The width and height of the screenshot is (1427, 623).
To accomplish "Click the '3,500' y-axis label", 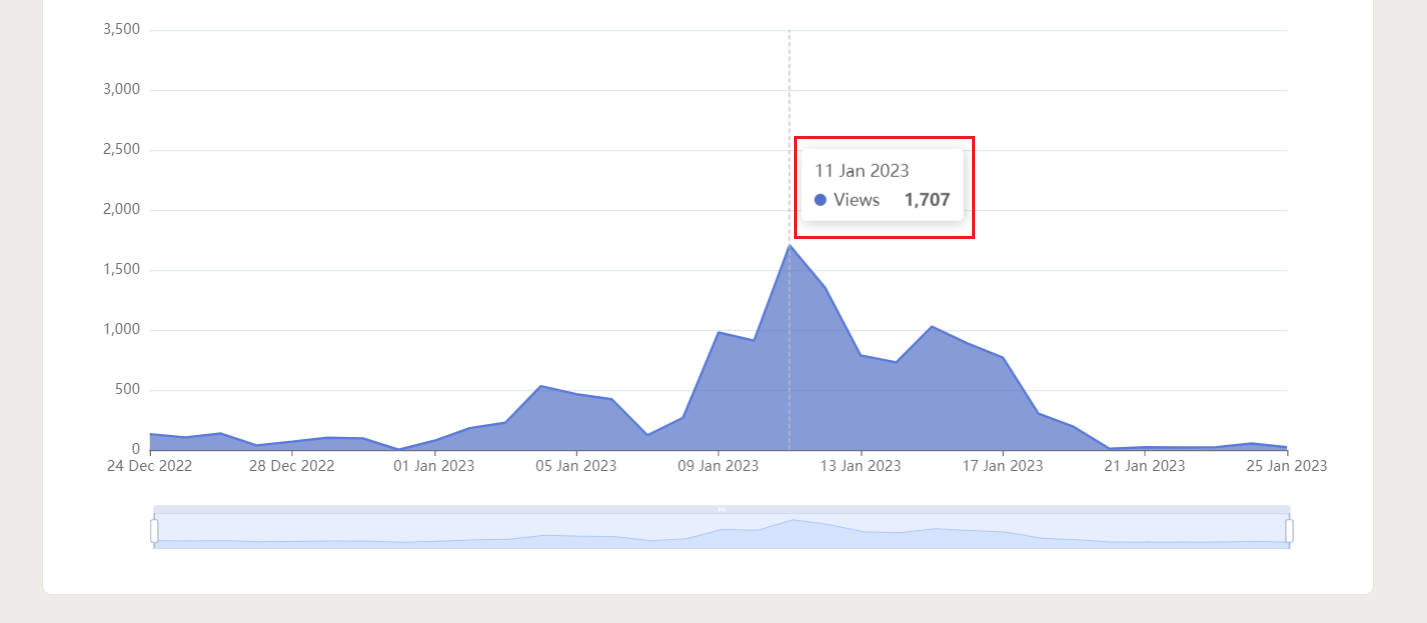I will (x=122, y=30).
